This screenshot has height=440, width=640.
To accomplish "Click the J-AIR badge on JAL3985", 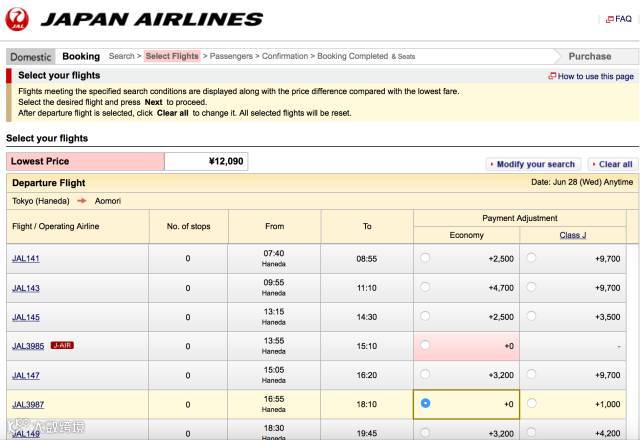I will (x=62, y=345).
